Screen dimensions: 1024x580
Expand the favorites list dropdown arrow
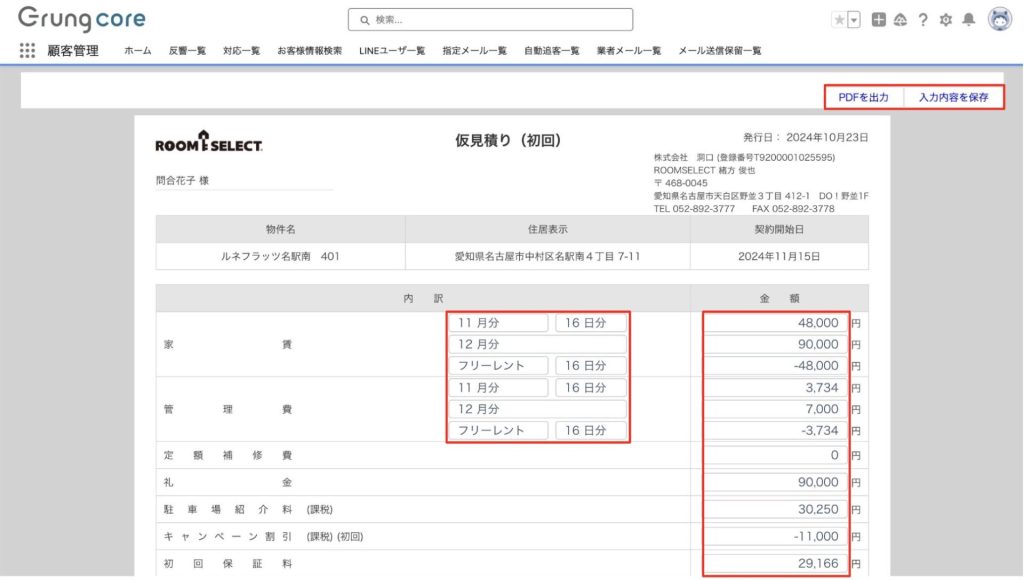coord(853,20)
